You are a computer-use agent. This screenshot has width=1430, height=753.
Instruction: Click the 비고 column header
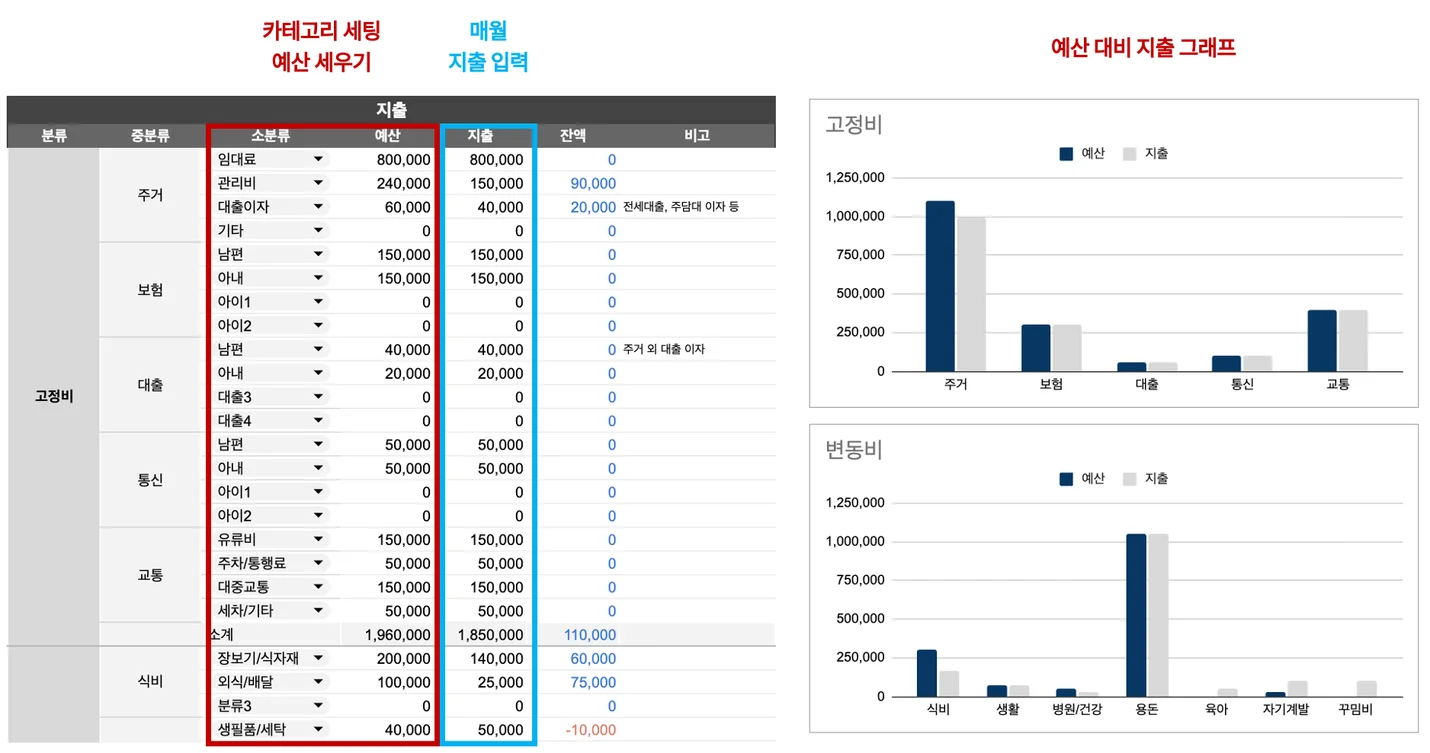(697, 136)
